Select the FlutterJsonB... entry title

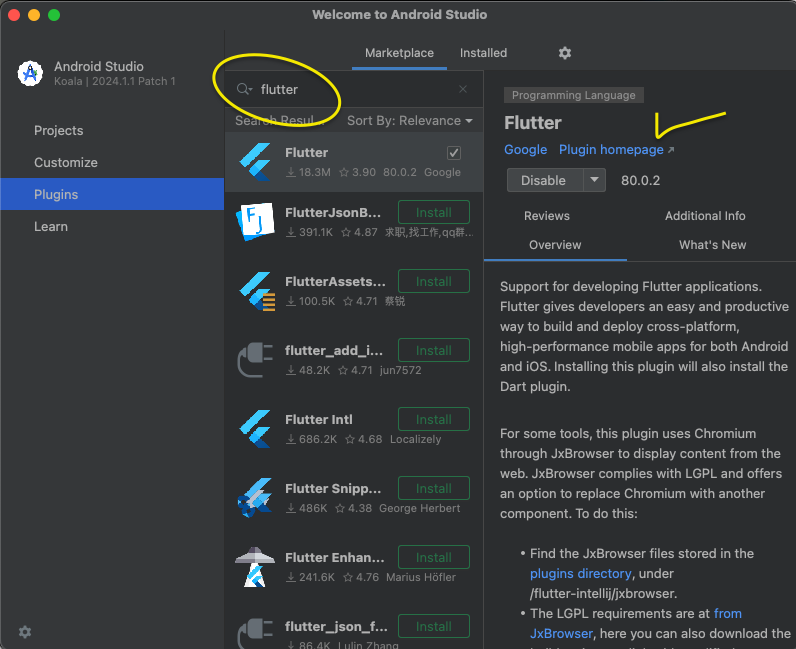tap(333, 212)
